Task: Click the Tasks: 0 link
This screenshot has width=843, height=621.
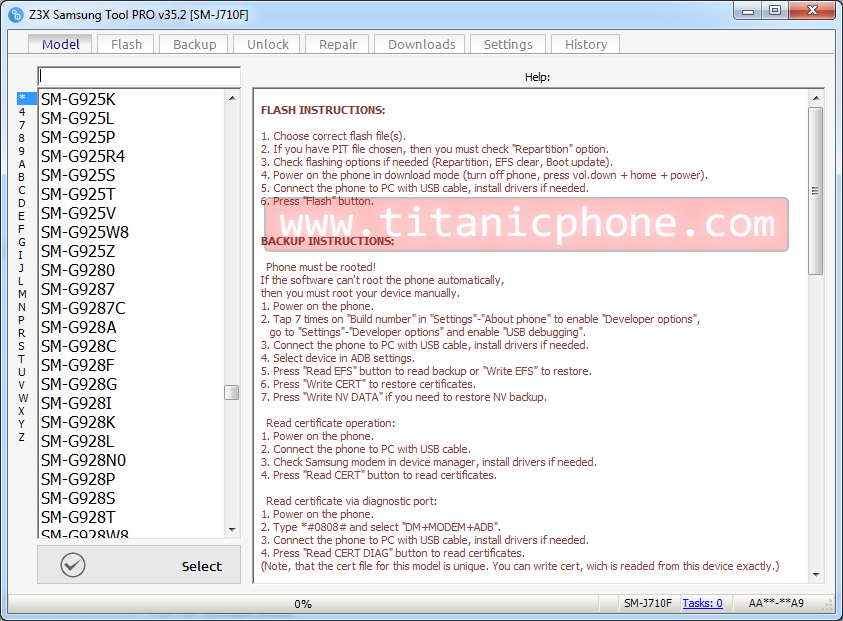Action: pos(702,603)
